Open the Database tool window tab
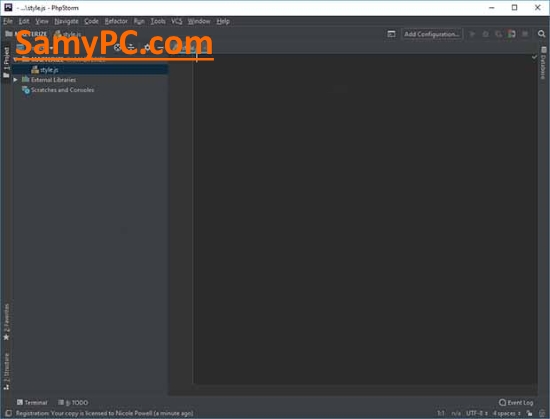550x419 pixels. coord(543,63)
